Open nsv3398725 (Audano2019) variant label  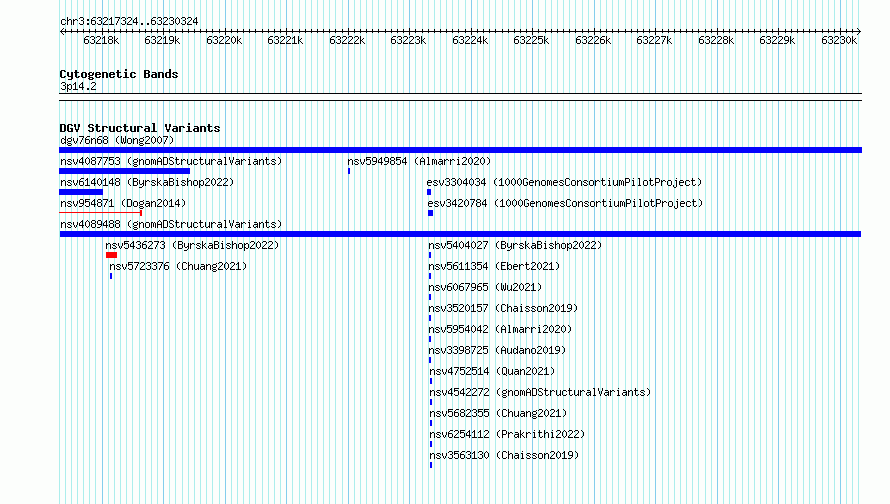[x=497, y=350]
